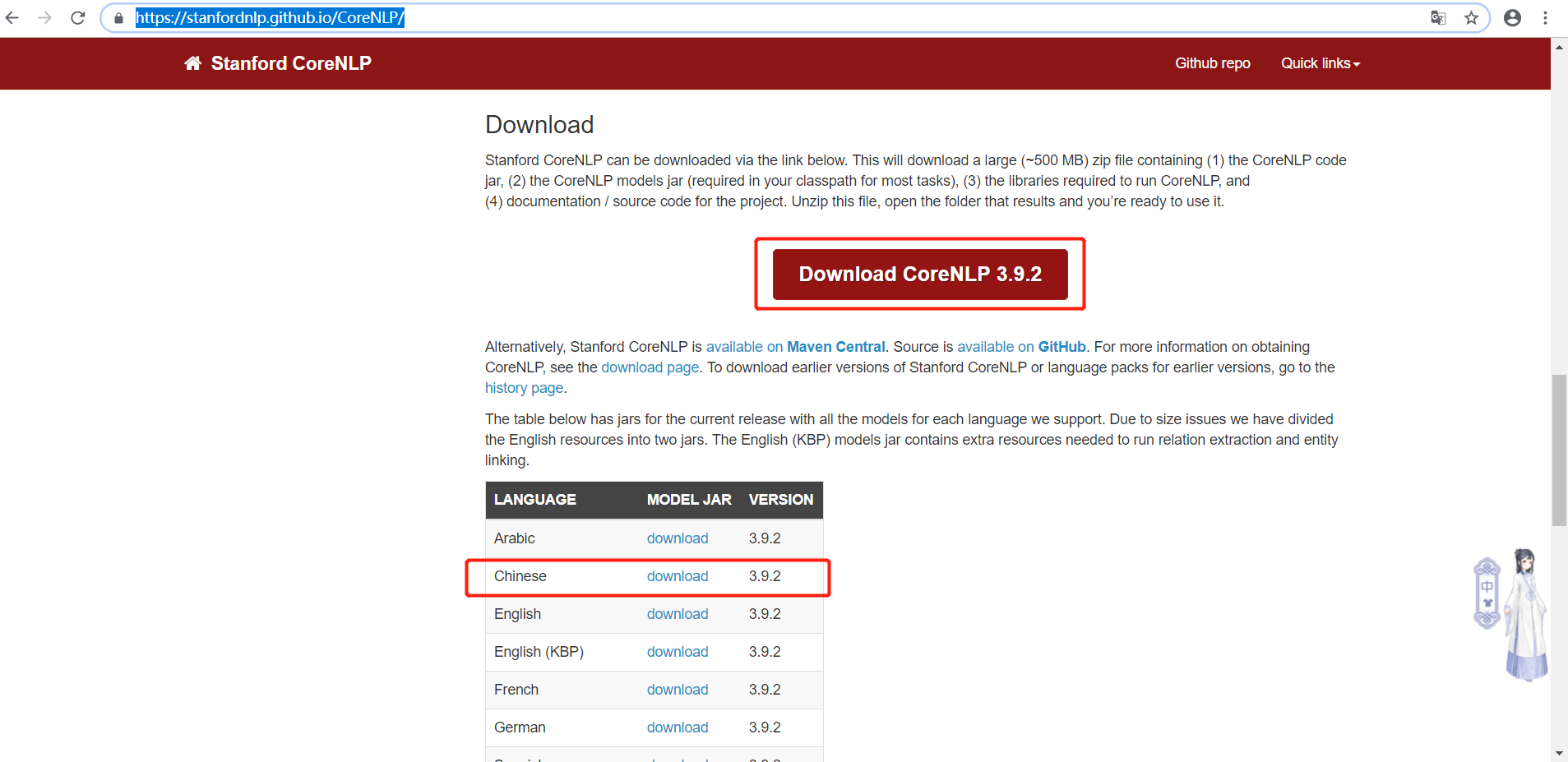
Task: Reload the page with refresh icon
Action: coord(77,17)
